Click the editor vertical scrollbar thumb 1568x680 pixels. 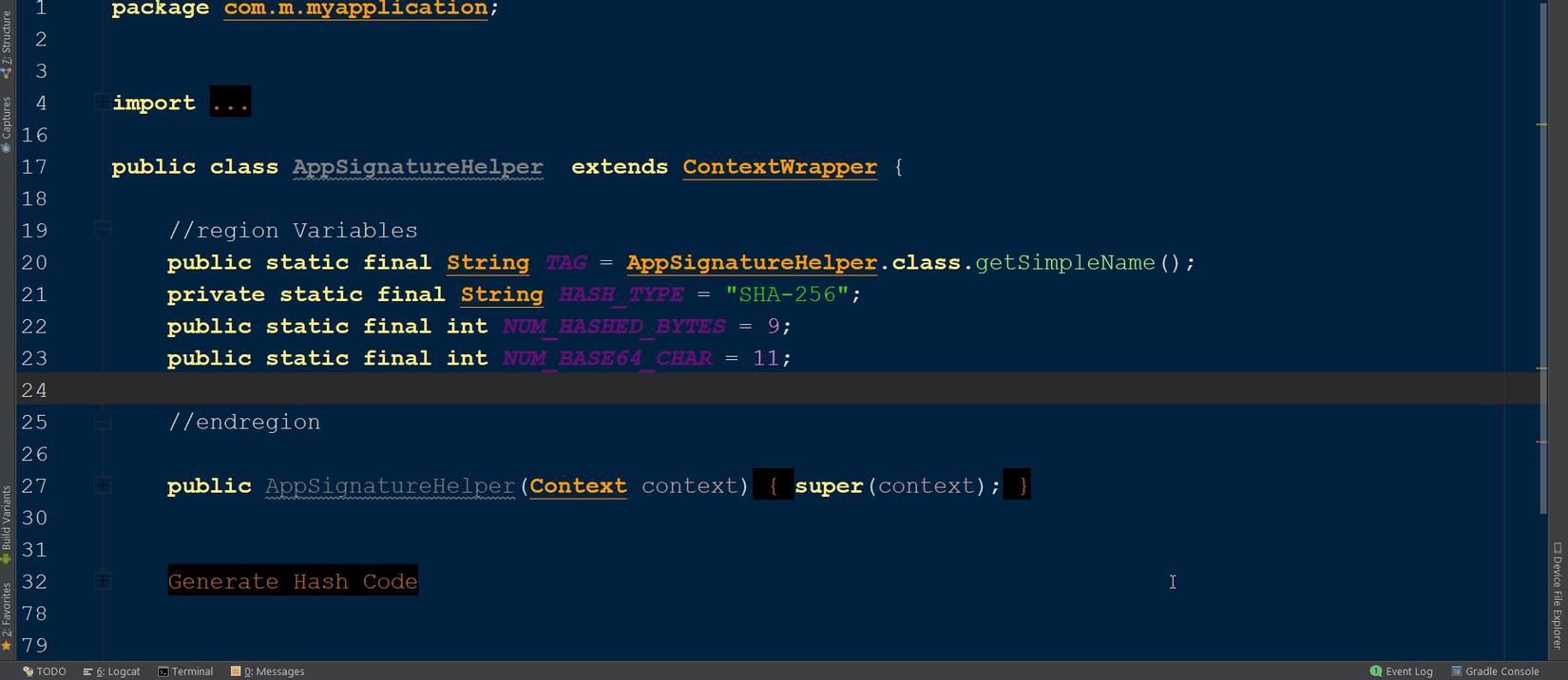[x=1542, y=256]
